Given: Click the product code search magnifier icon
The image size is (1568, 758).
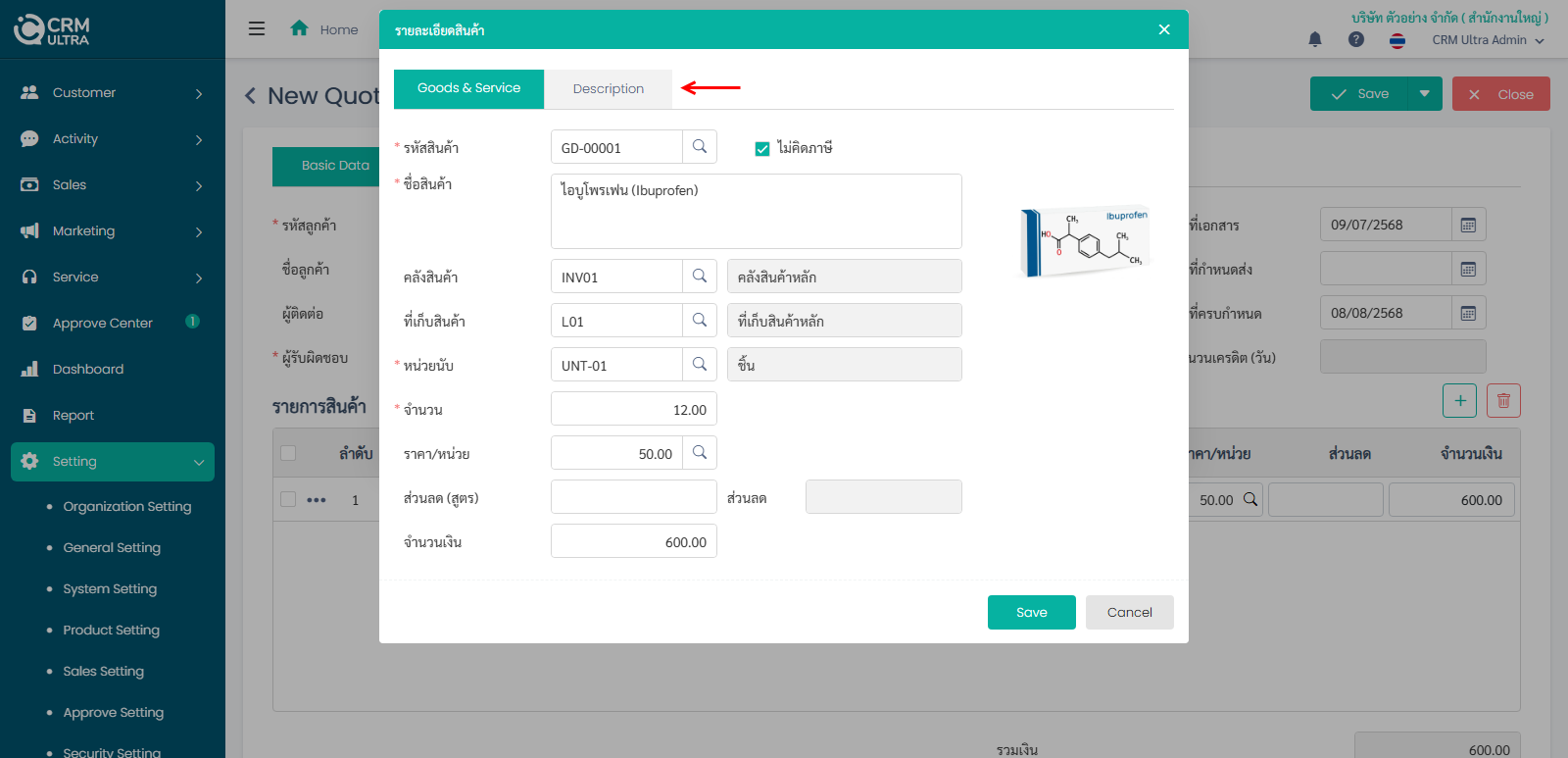Looking at the screenshot, I should tap(700, 147).
